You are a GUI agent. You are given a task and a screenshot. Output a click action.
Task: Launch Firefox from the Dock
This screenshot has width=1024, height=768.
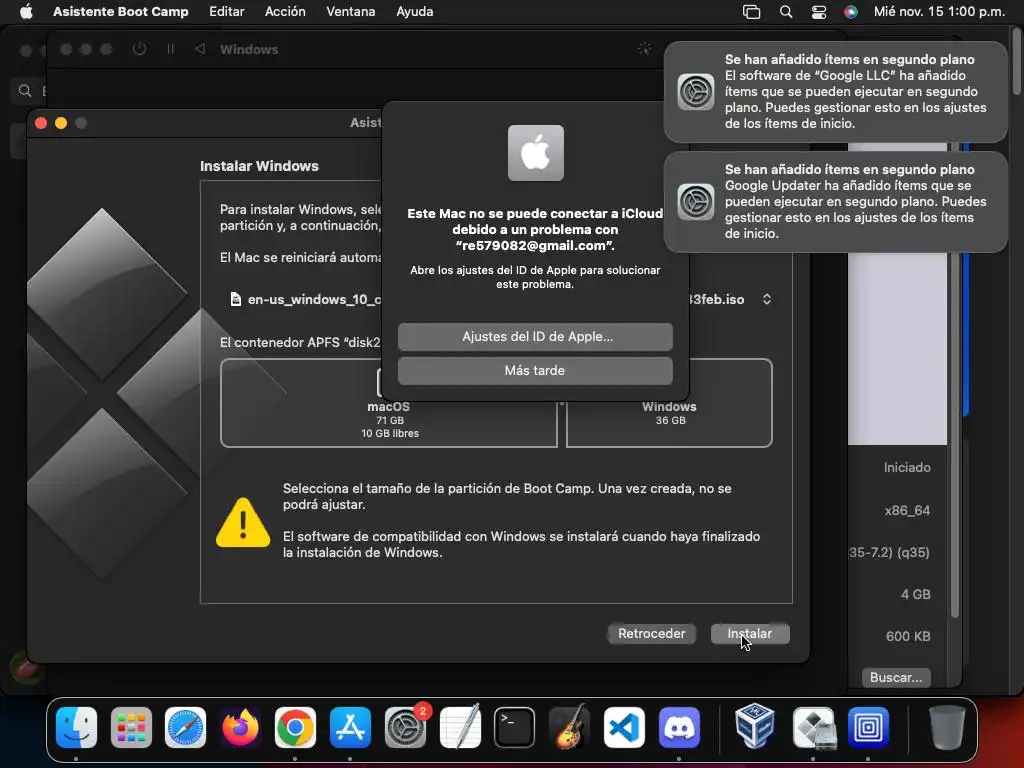[240, 727]
